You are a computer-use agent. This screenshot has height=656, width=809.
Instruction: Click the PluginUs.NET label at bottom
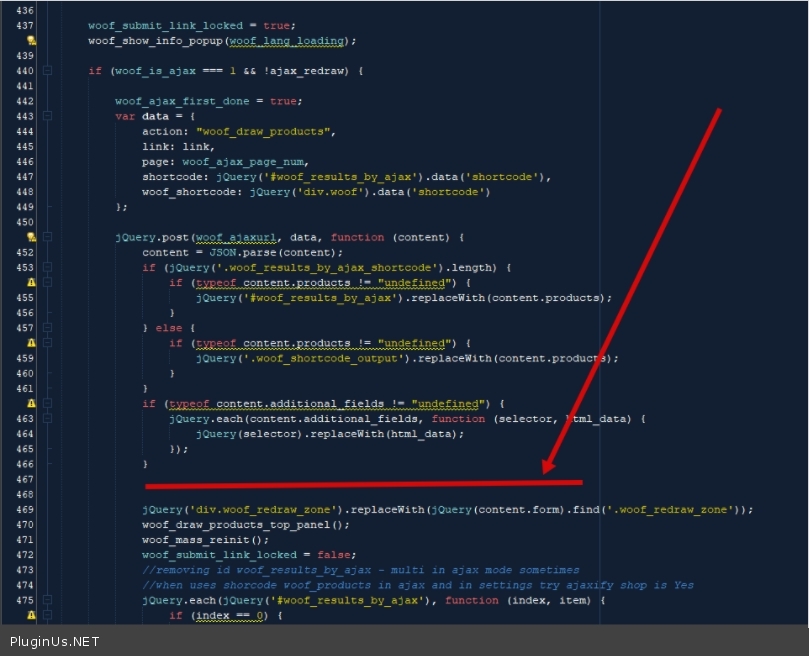pyautogui.click(x=54, y=641)
